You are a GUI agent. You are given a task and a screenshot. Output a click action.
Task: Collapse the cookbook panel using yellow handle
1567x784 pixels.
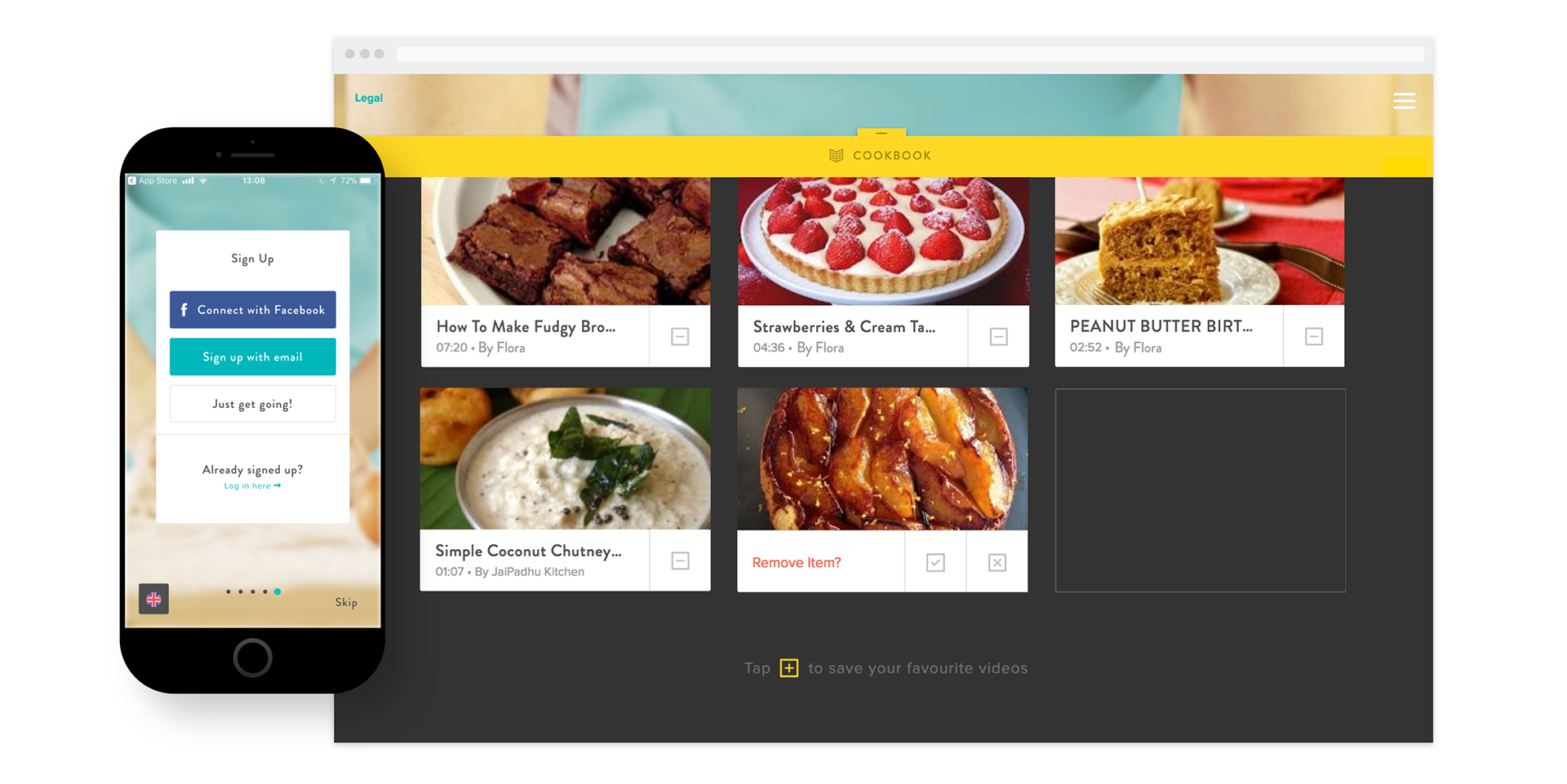881,132
